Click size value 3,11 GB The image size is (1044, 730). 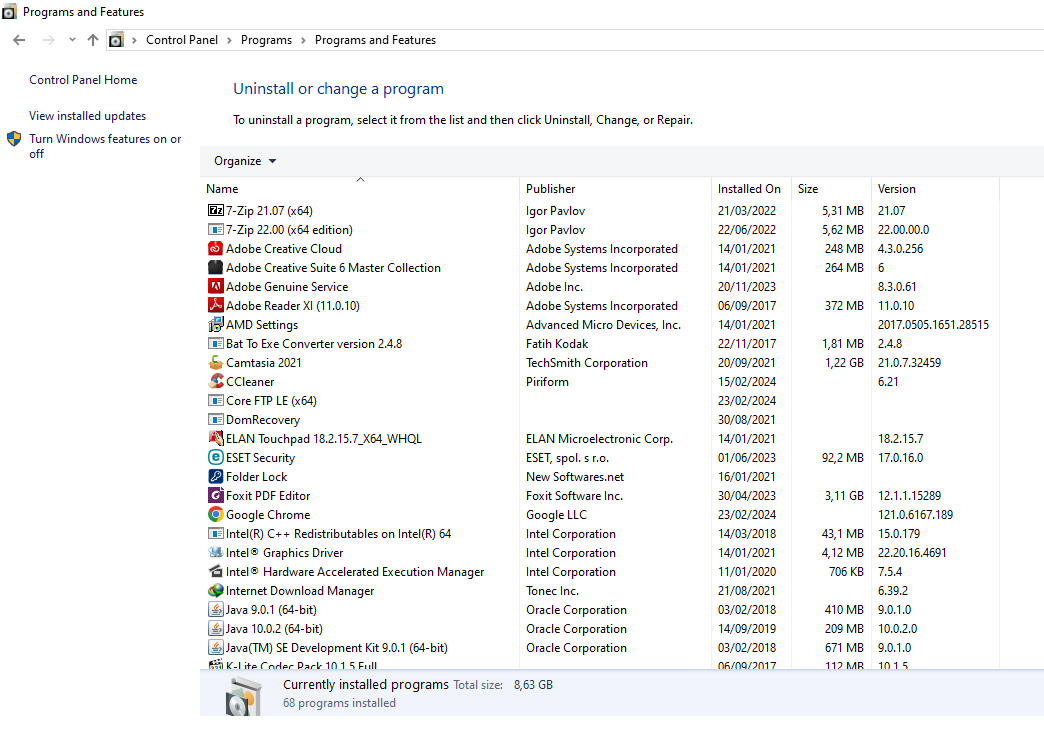(844, 496)
